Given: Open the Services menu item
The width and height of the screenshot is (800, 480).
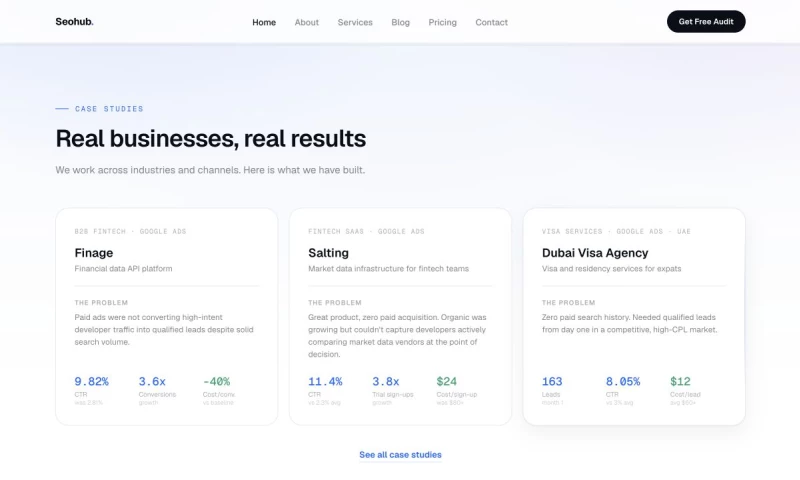Looking at the screenshot, I should pos(355,22).
